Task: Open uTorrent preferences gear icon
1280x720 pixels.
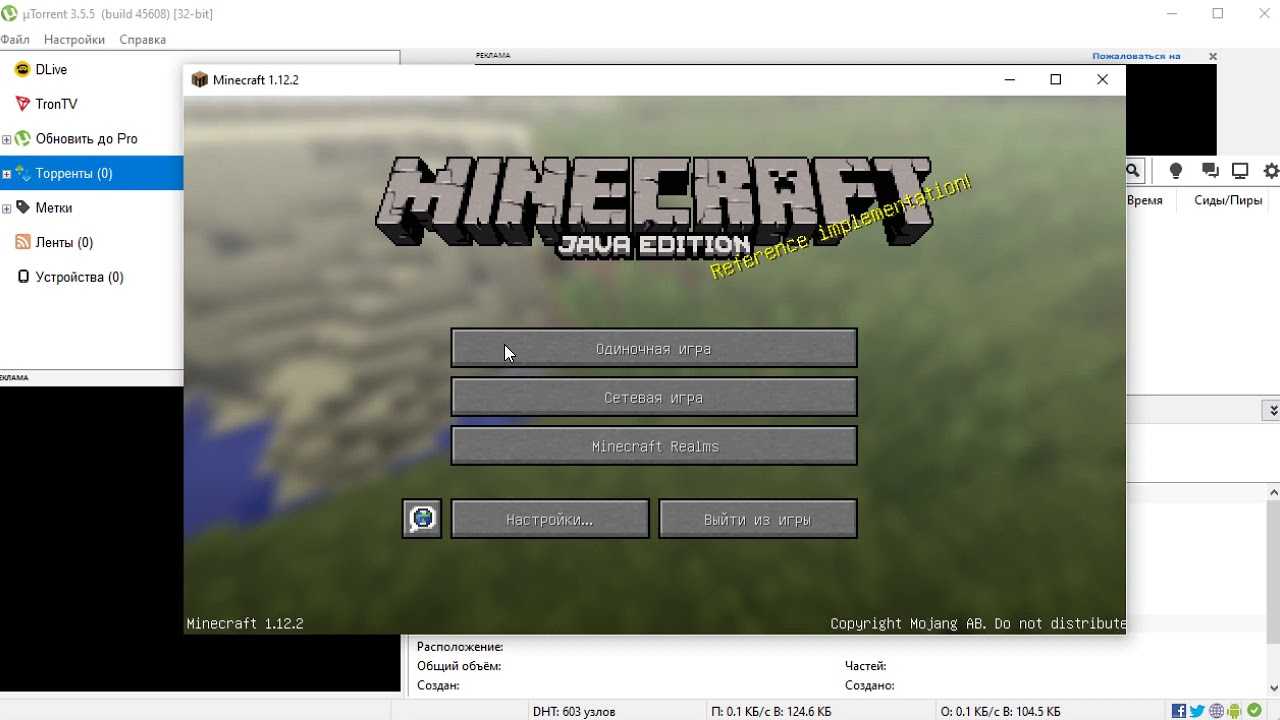Action: (1272, 171)
